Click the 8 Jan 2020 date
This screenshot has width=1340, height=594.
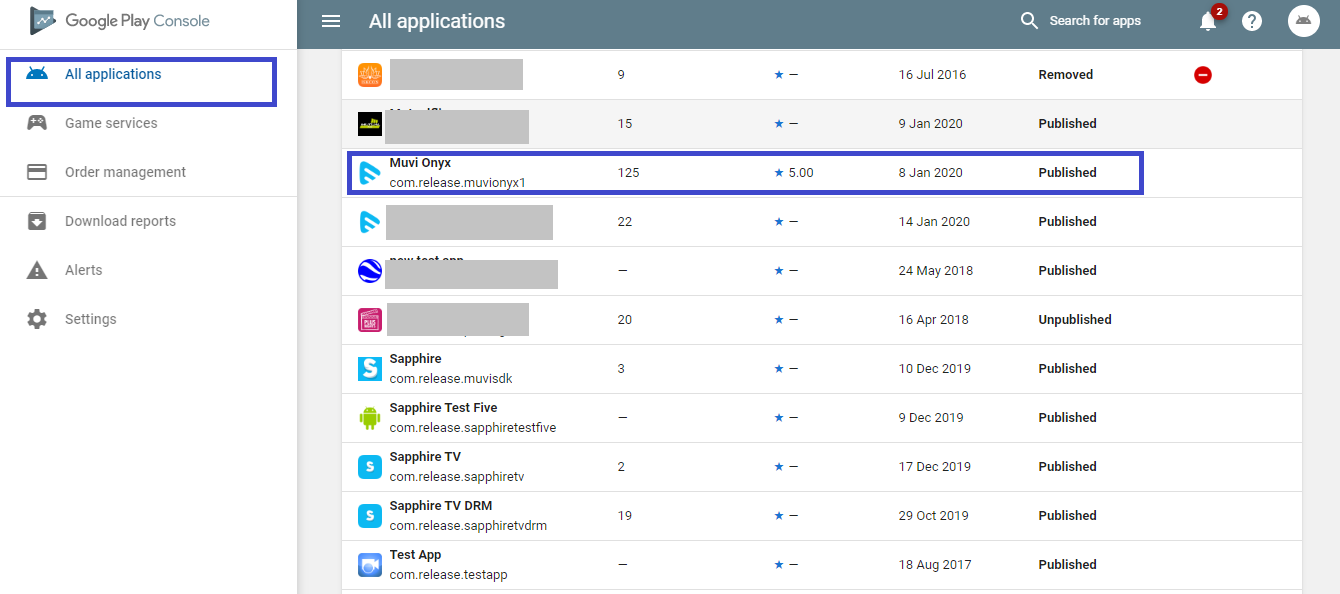click(x=931, y=173)
